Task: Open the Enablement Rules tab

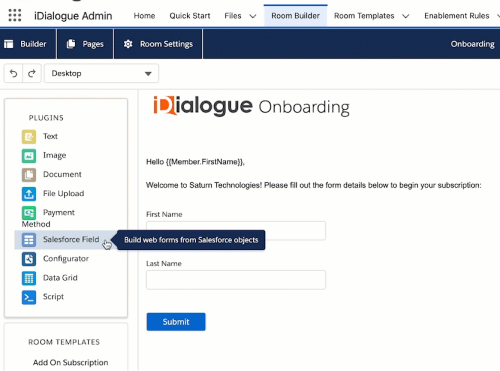Action: point(457,16)
